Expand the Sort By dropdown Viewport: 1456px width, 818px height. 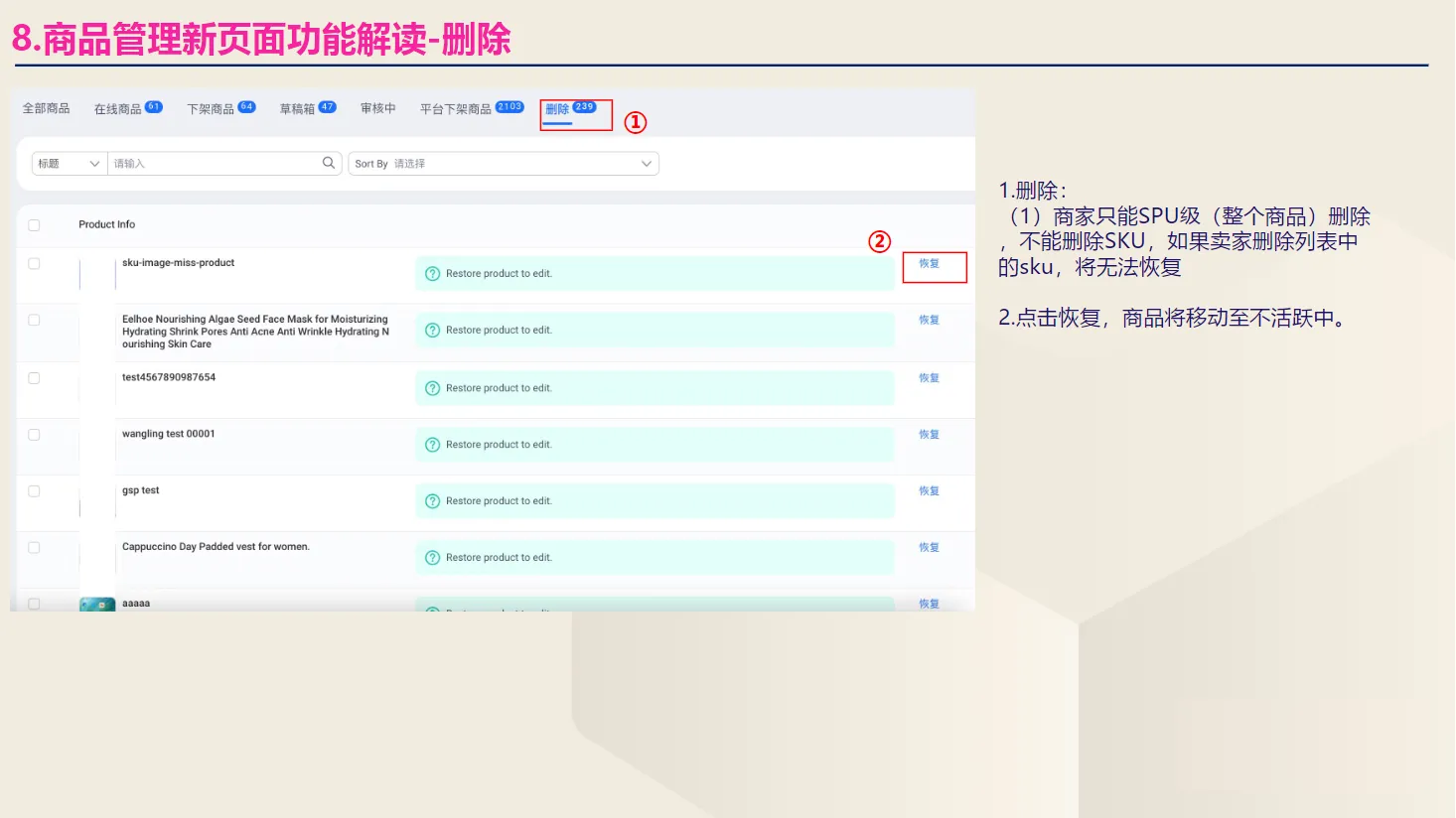point(647,163)
